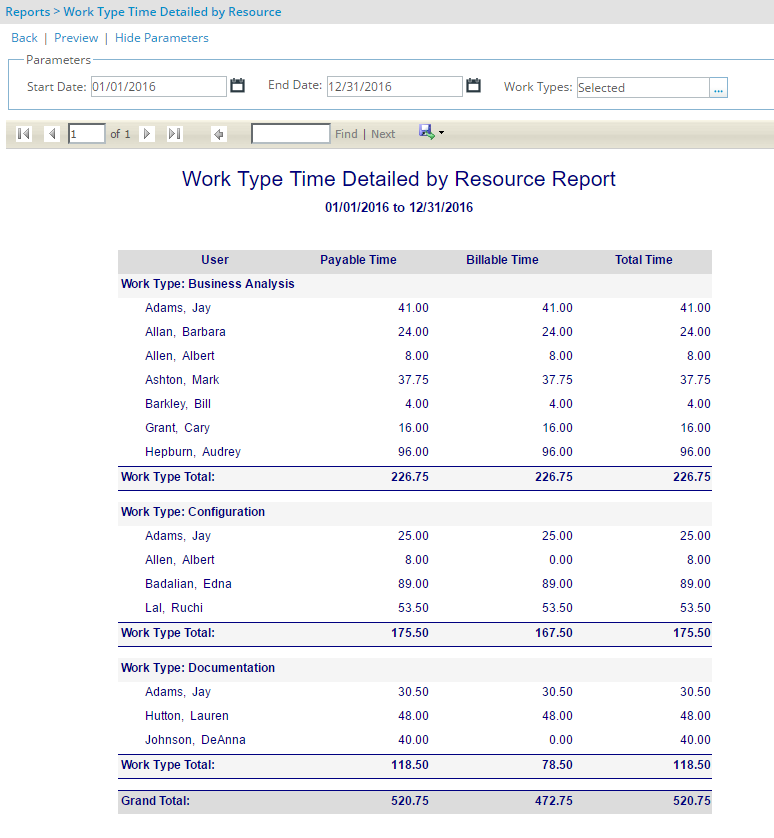
Task: Open the End Date calendar picker
Action: pyautogui.click(x=473, y=86)
